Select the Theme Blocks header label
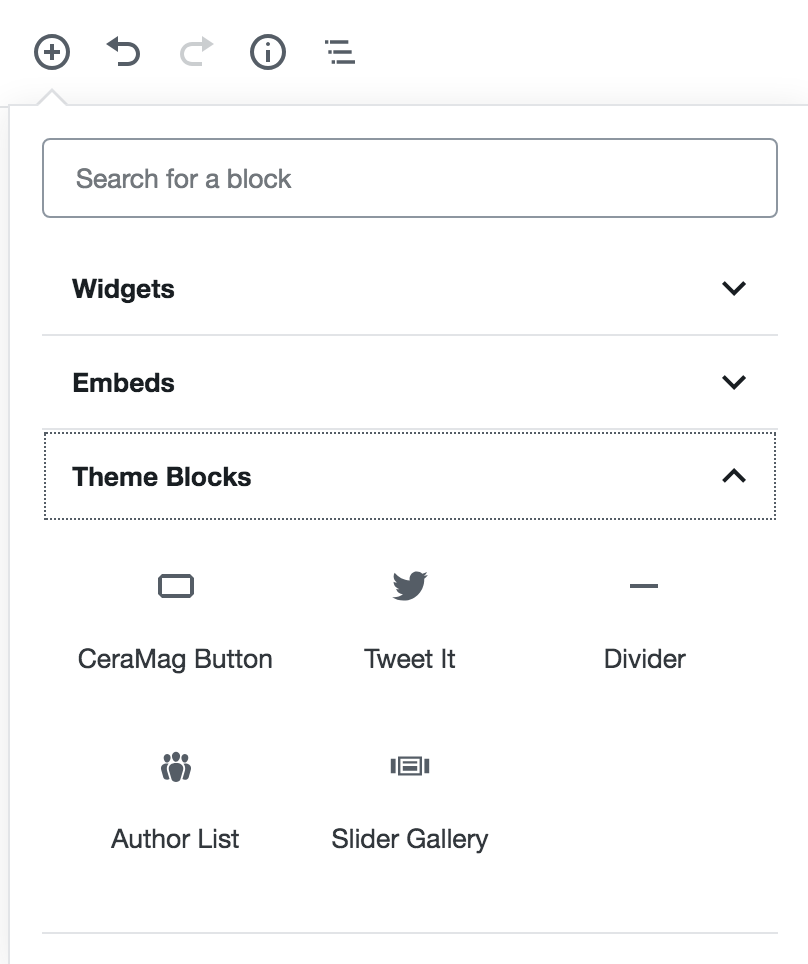Viewport: 808px width, 964px height. click(x=161, y=477)
